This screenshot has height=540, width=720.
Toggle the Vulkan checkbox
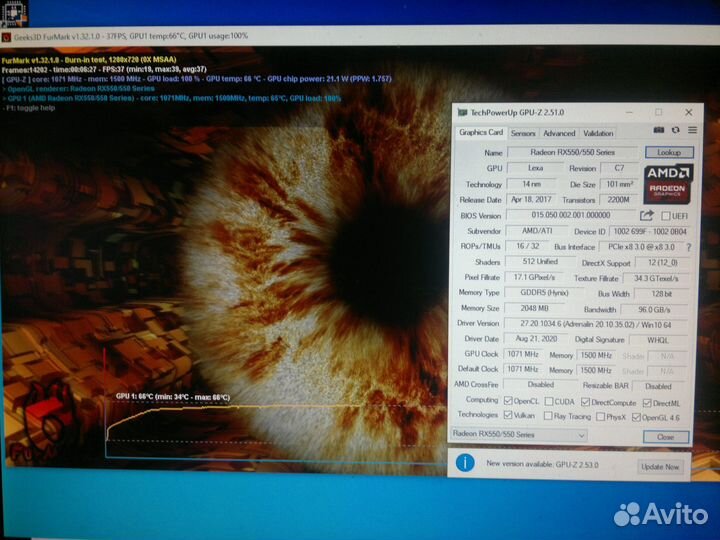pos(508,415)
